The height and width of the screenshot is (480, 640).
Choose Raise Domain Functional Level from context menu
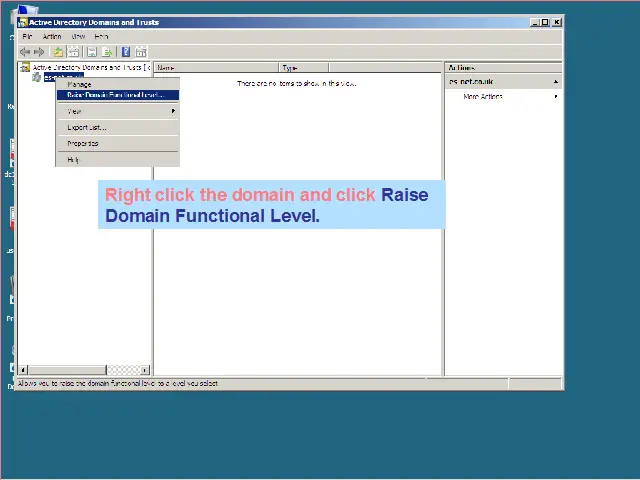pos(118,95)
